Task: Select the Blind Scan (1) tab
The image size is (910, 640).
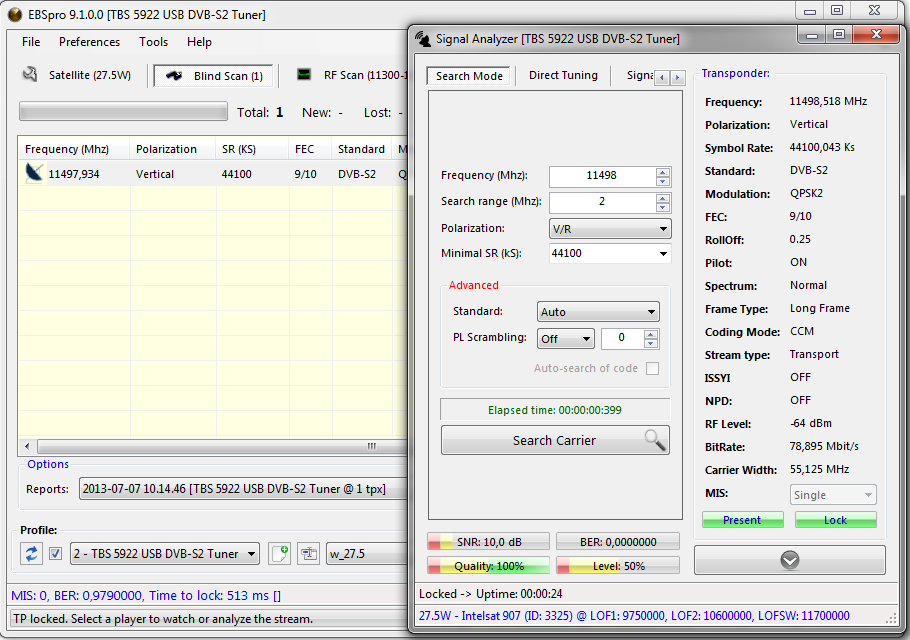Action: [214, 76]
